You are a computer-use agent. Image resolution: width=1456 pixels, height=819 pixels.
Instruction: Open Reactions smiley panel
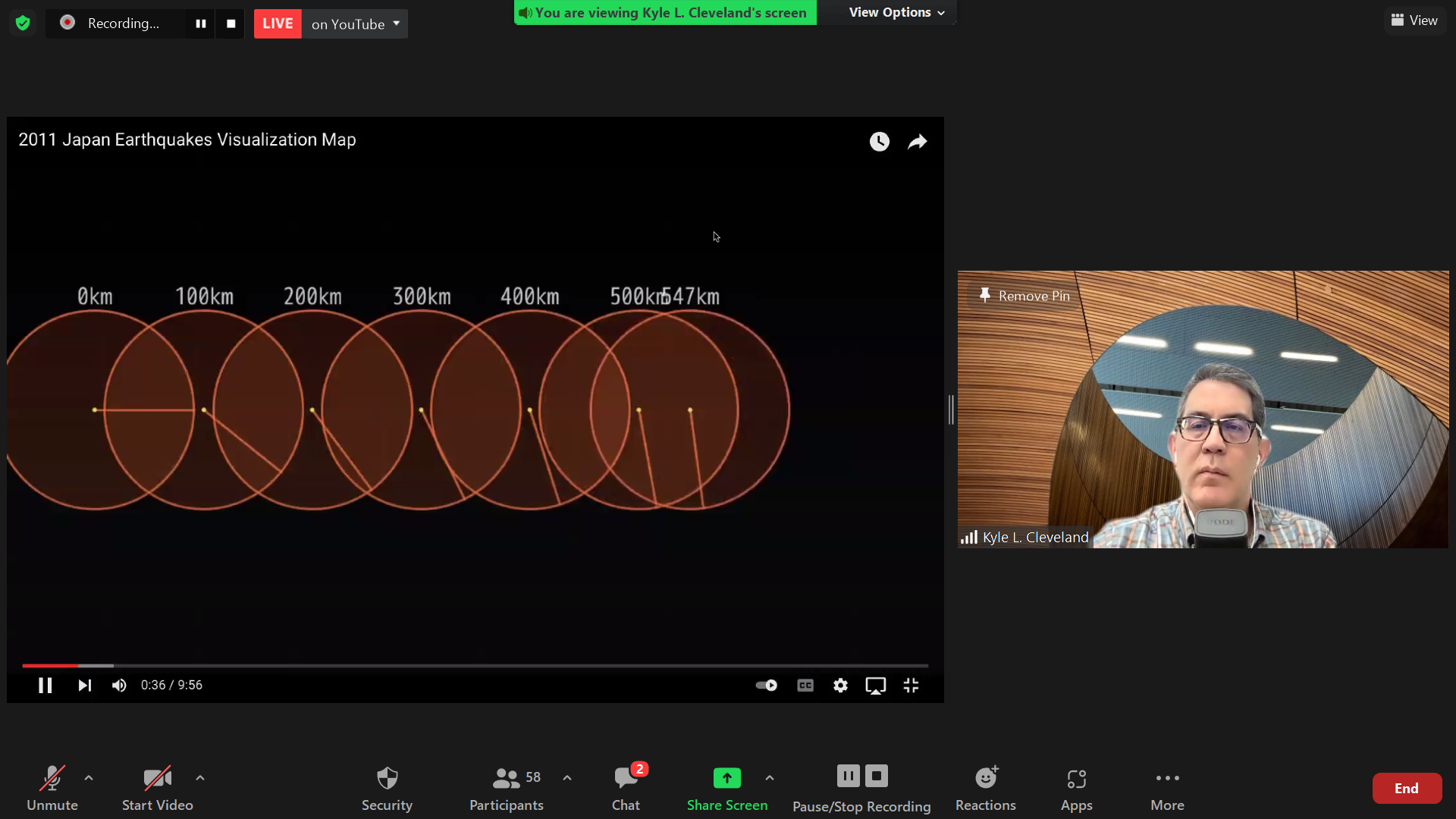985,789
